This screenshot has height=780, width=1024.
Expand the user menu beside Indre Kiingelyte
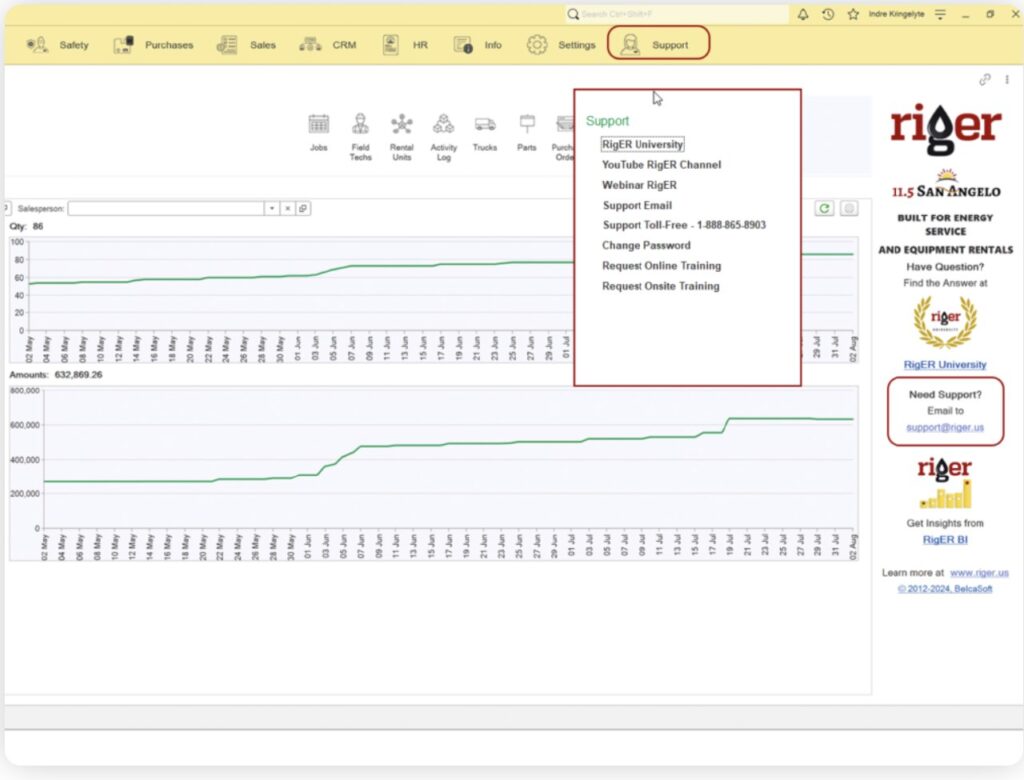coord(940,15)
